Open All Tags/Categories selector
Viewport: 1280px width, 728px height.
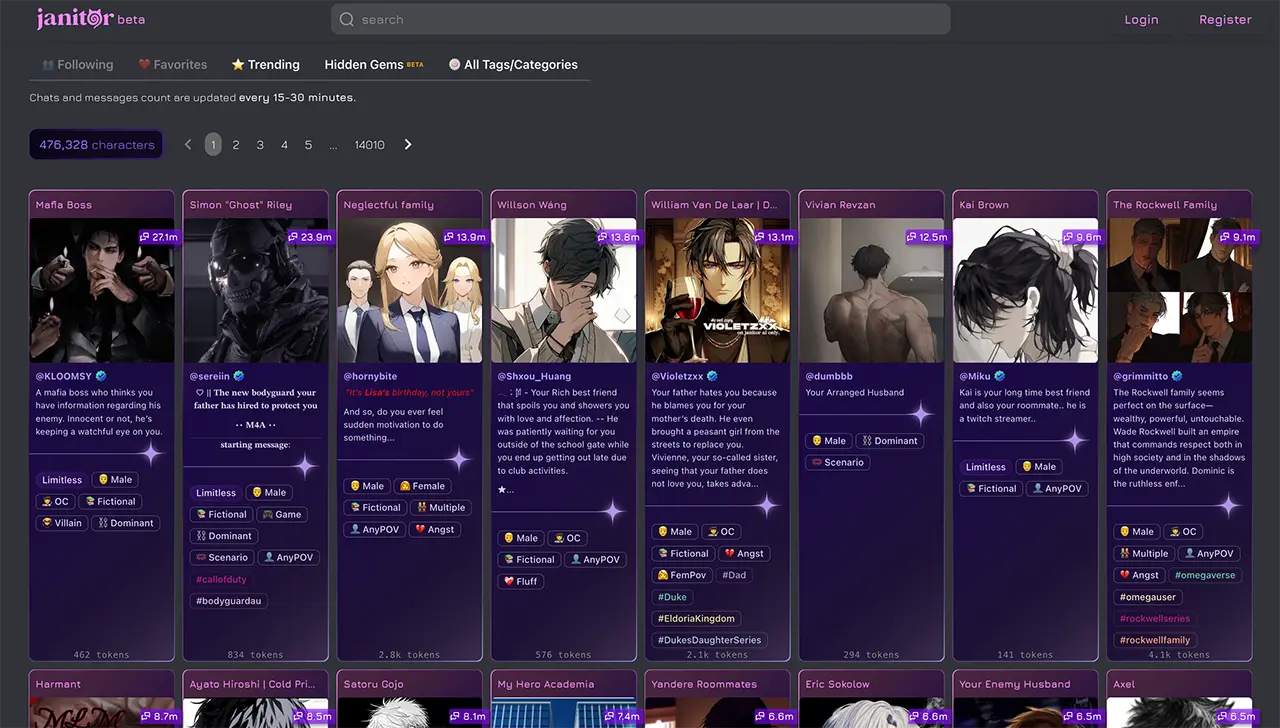coord(512,65)
